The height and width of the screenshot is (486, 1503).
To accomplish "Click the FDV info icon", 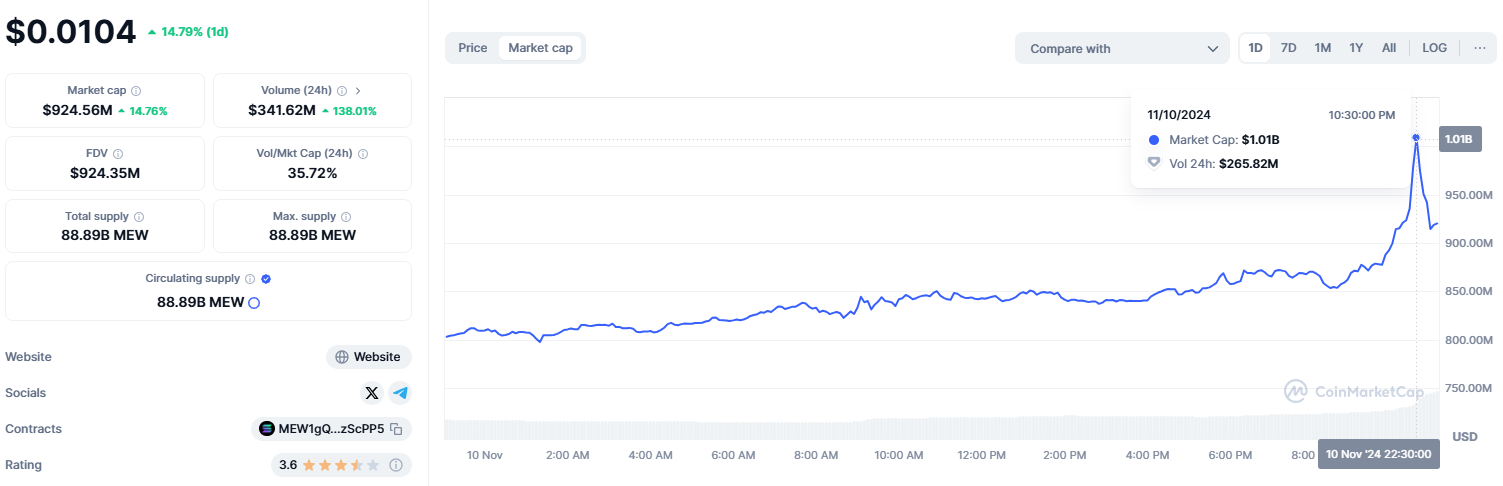I will click(118, 154).
